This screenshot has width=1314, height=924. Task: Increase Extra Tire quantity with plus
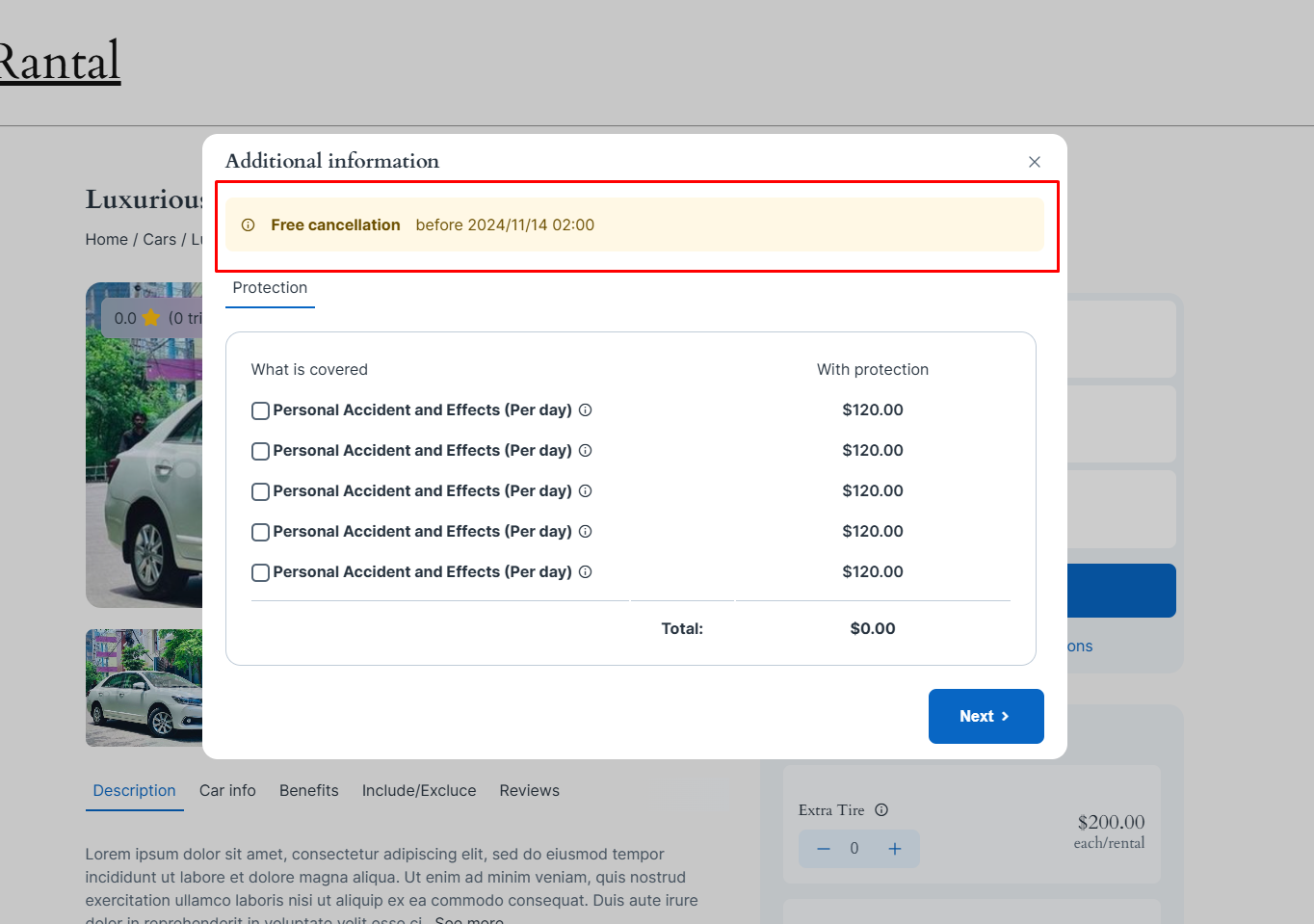pyautogui.click(x=895, y=849)
